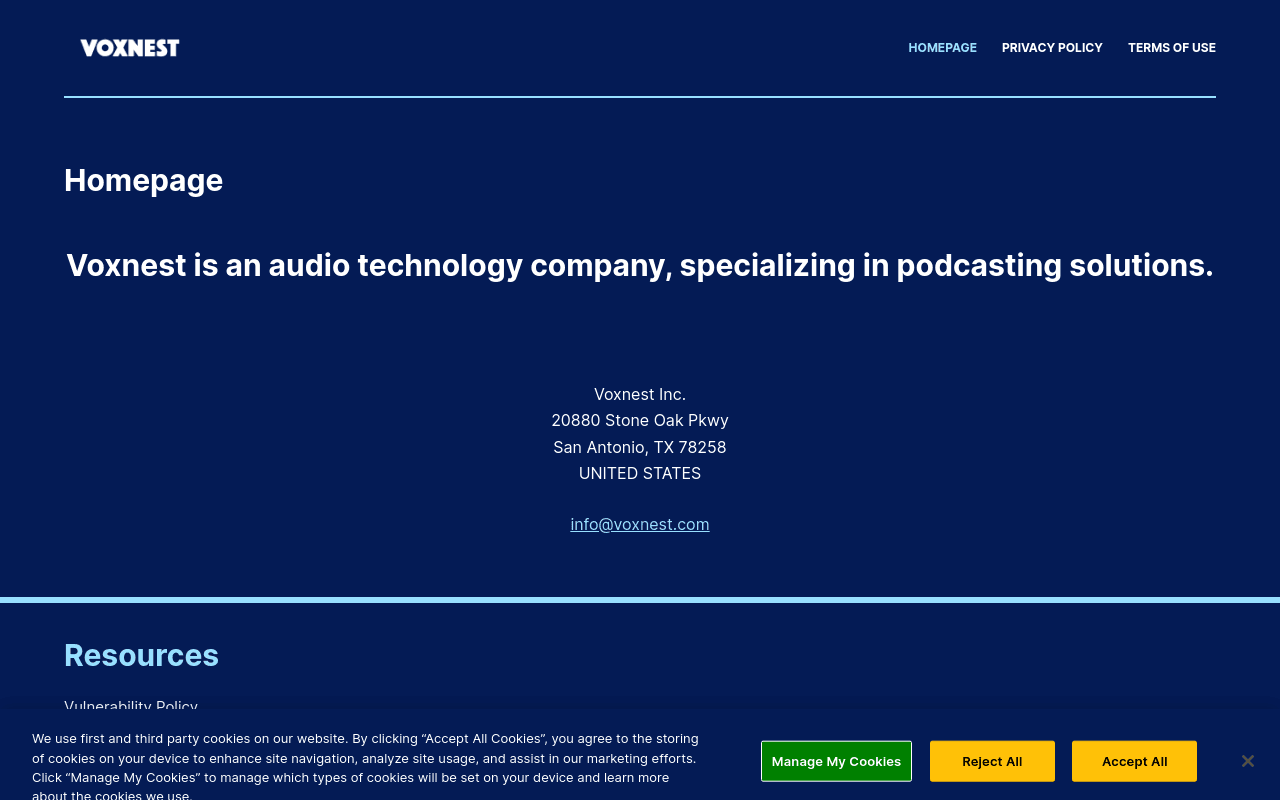Go to Privacy Policy page
The image size is (1280, 800).
(x=1052, y=48)
